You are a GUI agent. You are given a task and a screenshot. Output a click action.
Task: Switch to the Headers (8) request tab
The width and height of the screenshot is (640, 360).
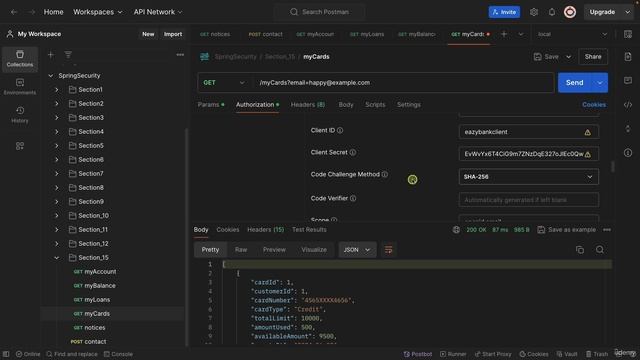[308, 104]
